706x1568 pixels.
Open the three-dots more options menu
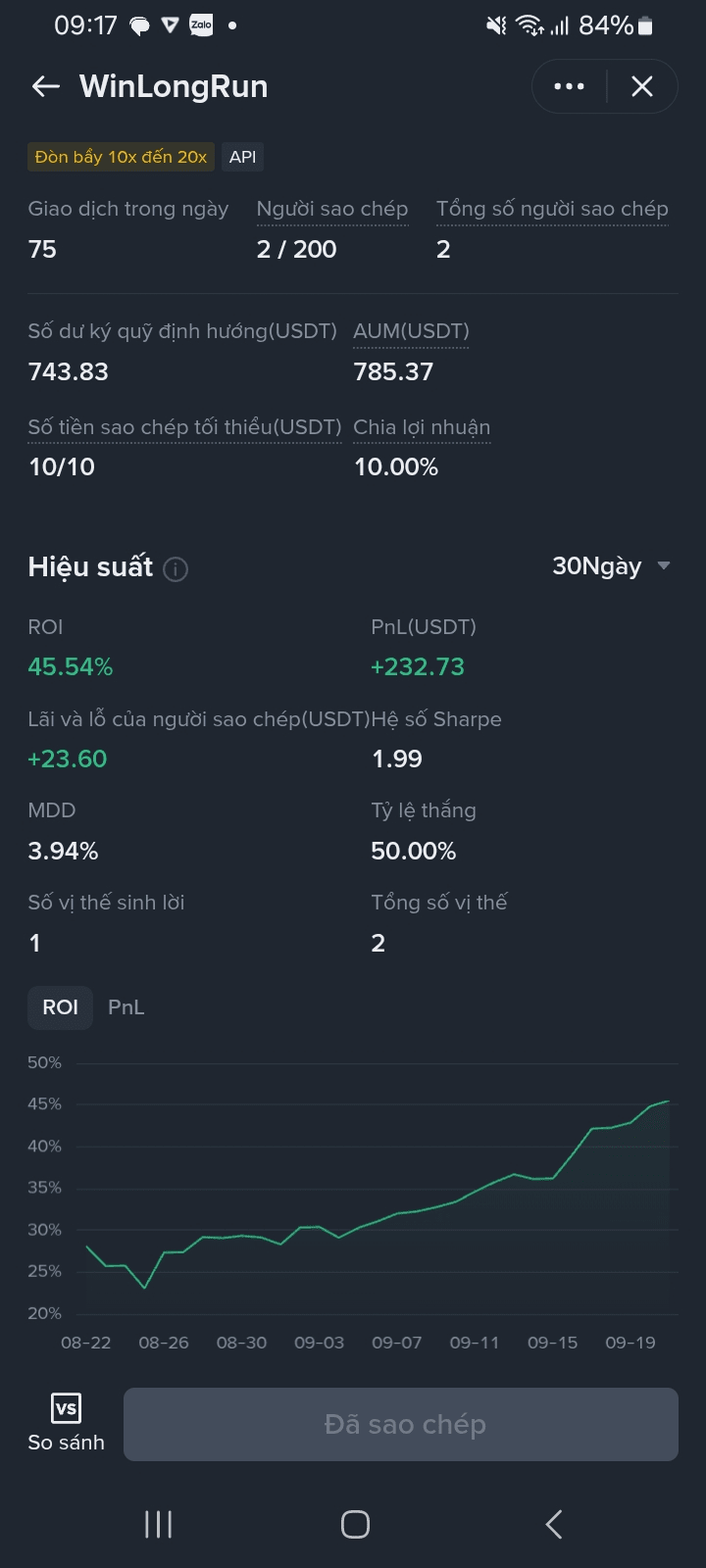pos(570,86)
